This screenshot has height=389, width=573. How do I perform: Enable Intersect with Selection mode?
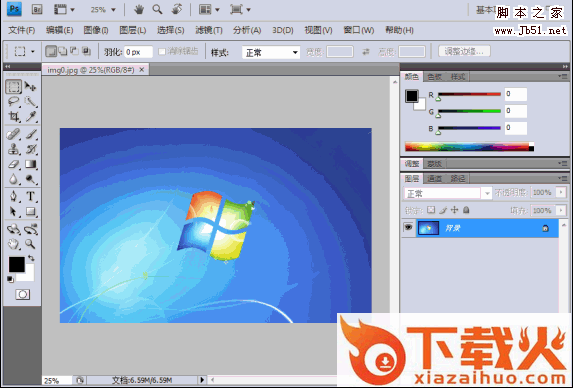pos(86,51)
